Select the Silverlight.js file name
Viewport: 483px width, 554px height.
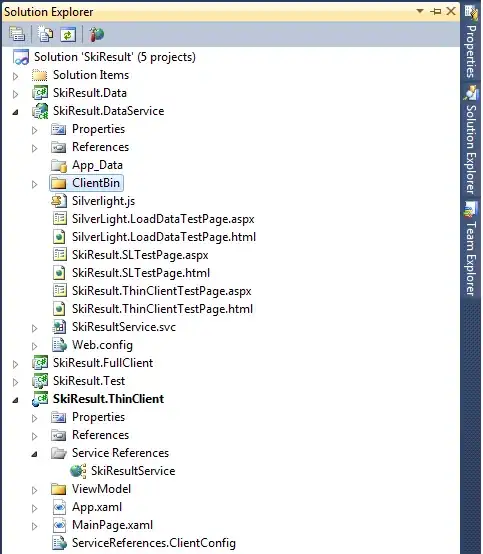[x=104, y=201]
